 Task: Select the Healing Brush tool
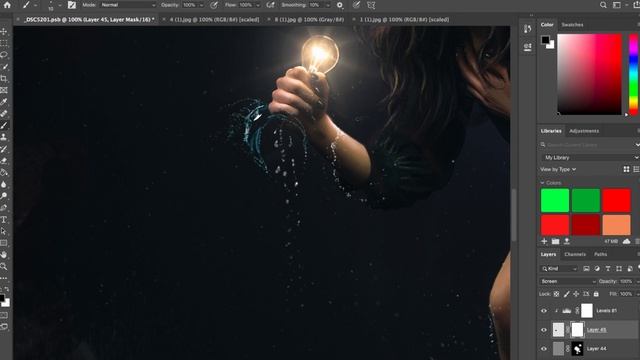point(4,113)
